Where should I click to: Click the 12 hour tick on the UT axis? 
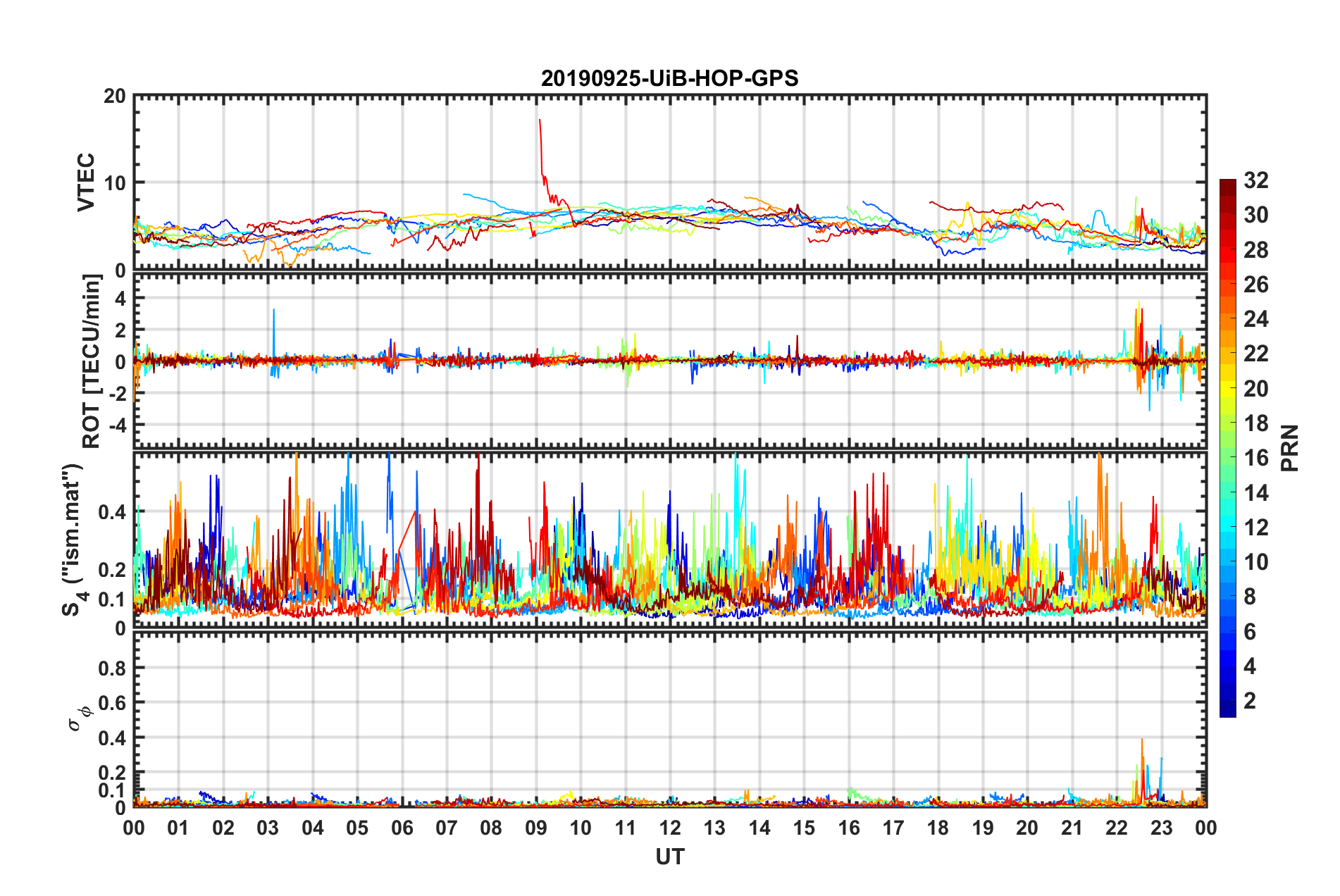[x=669, y=828]
